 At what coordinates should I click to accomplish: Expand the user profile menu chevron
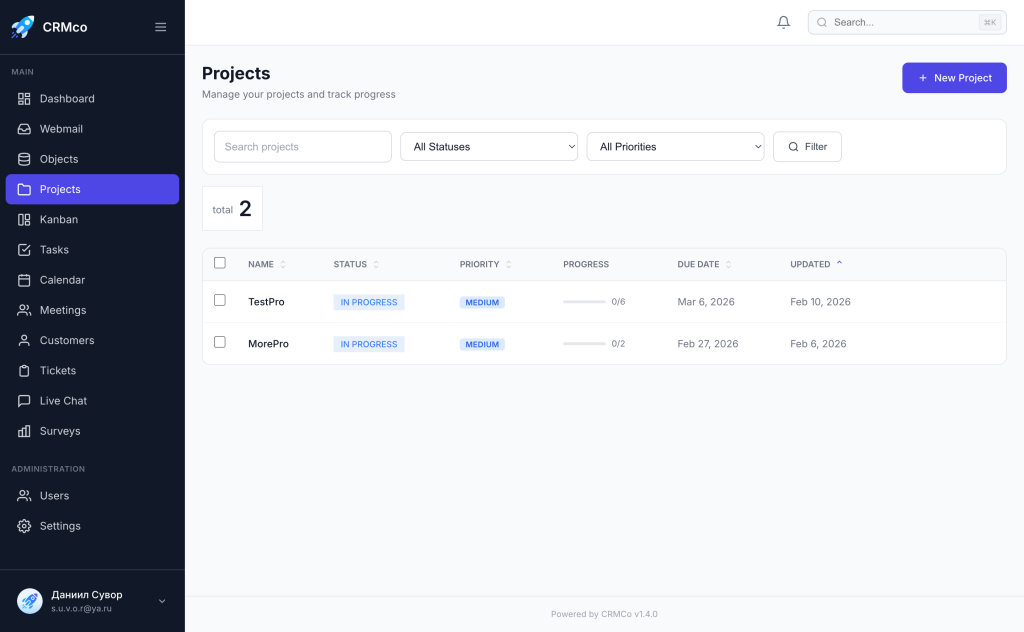pyautogui.click(x=162, y=601)
